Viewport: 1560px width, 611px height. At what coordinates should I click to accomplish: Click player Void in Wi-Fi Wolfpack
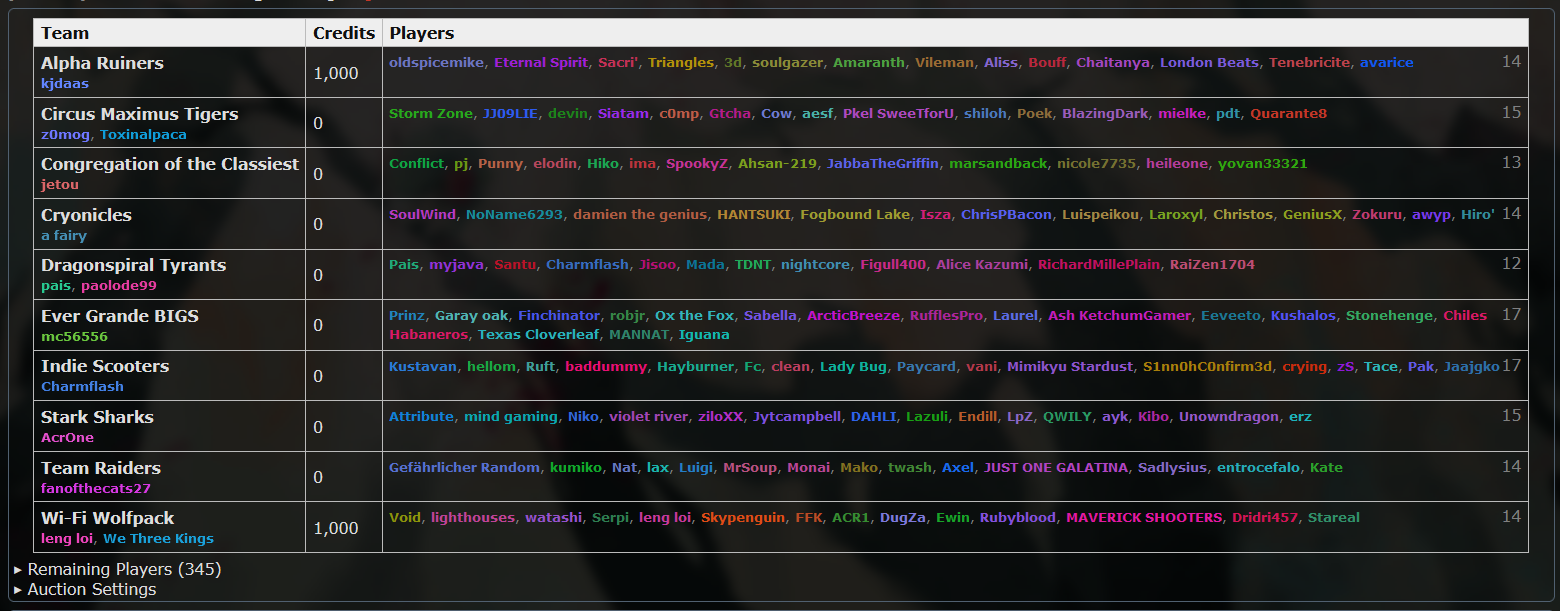[x=405, y=518]
